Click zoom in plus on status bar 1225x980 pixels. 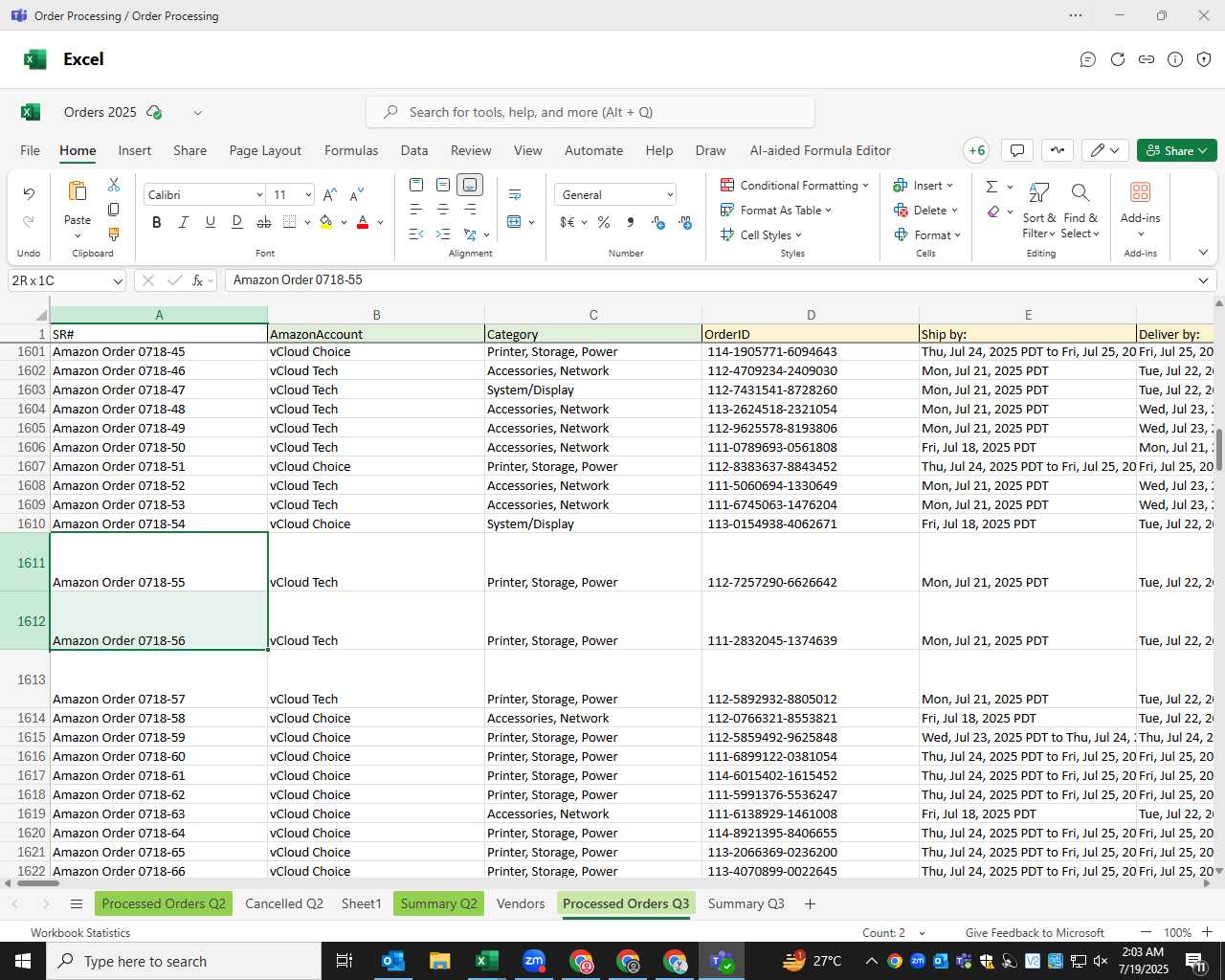[1208, 932]
